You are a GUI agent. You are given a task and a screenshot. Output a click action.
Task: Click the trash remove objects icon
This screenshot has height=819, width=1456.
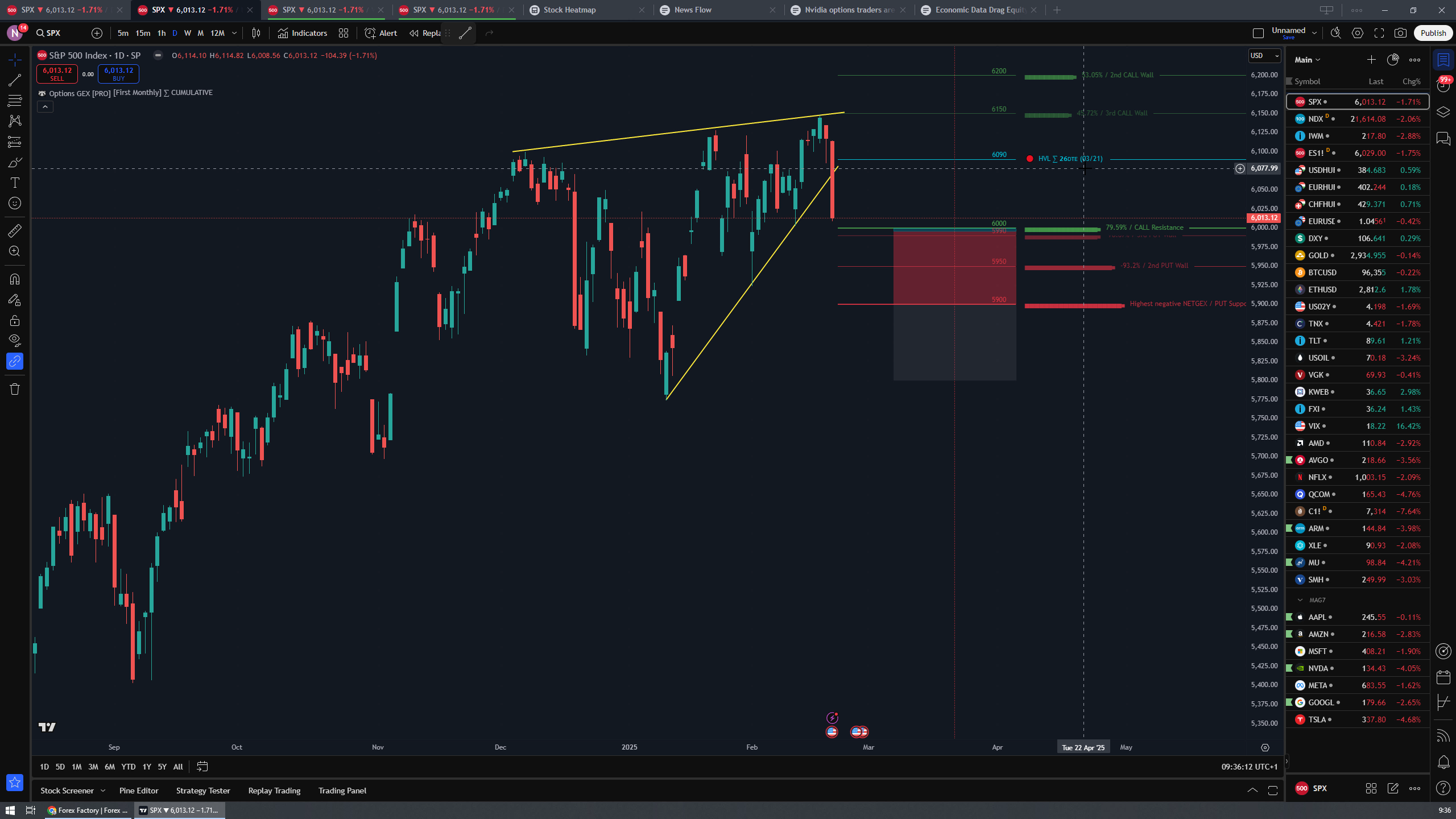tap(15, 389)
